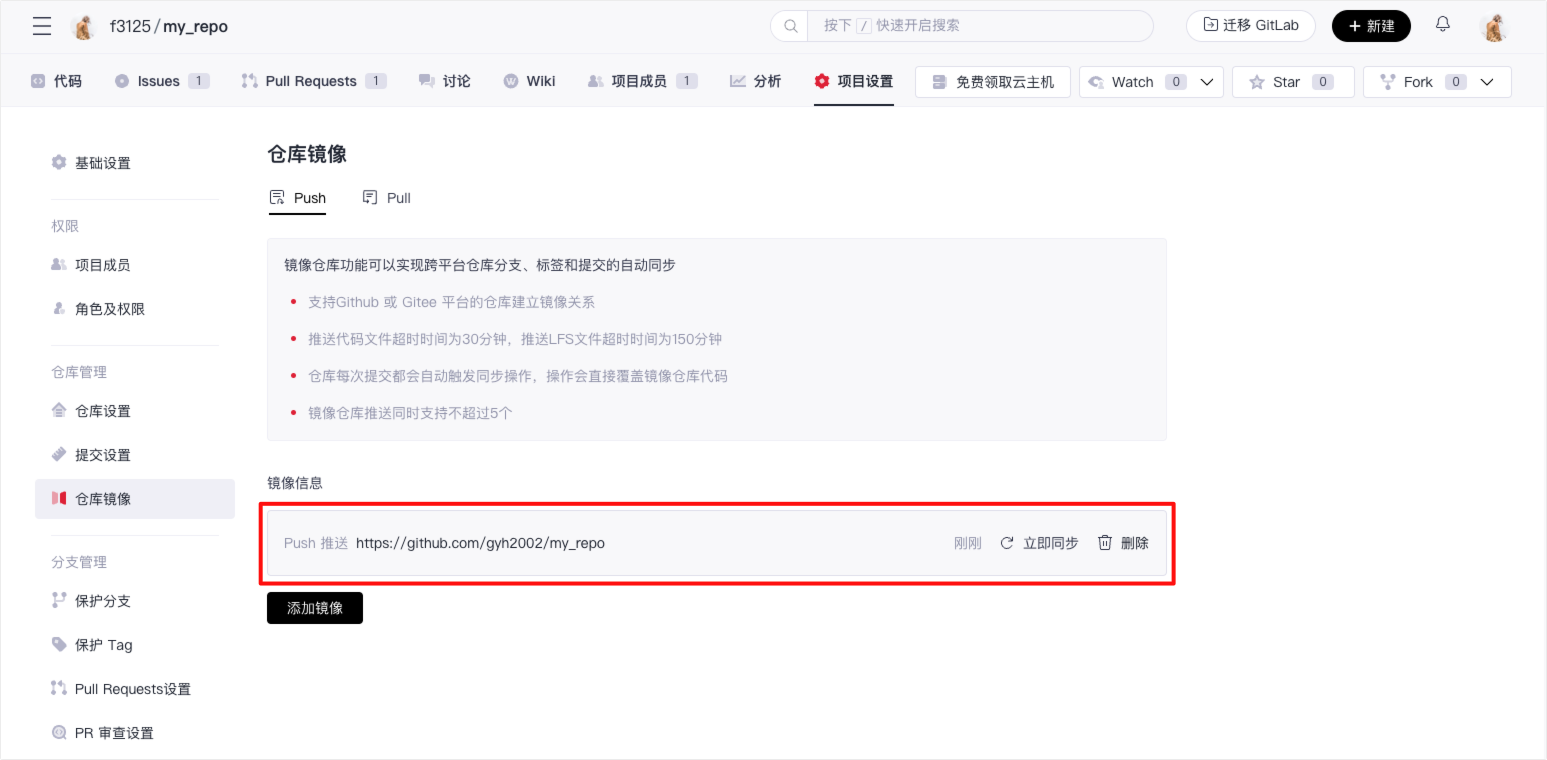1547x760 pixels.
Task: Click the search input field
Action: pos(980,26)
